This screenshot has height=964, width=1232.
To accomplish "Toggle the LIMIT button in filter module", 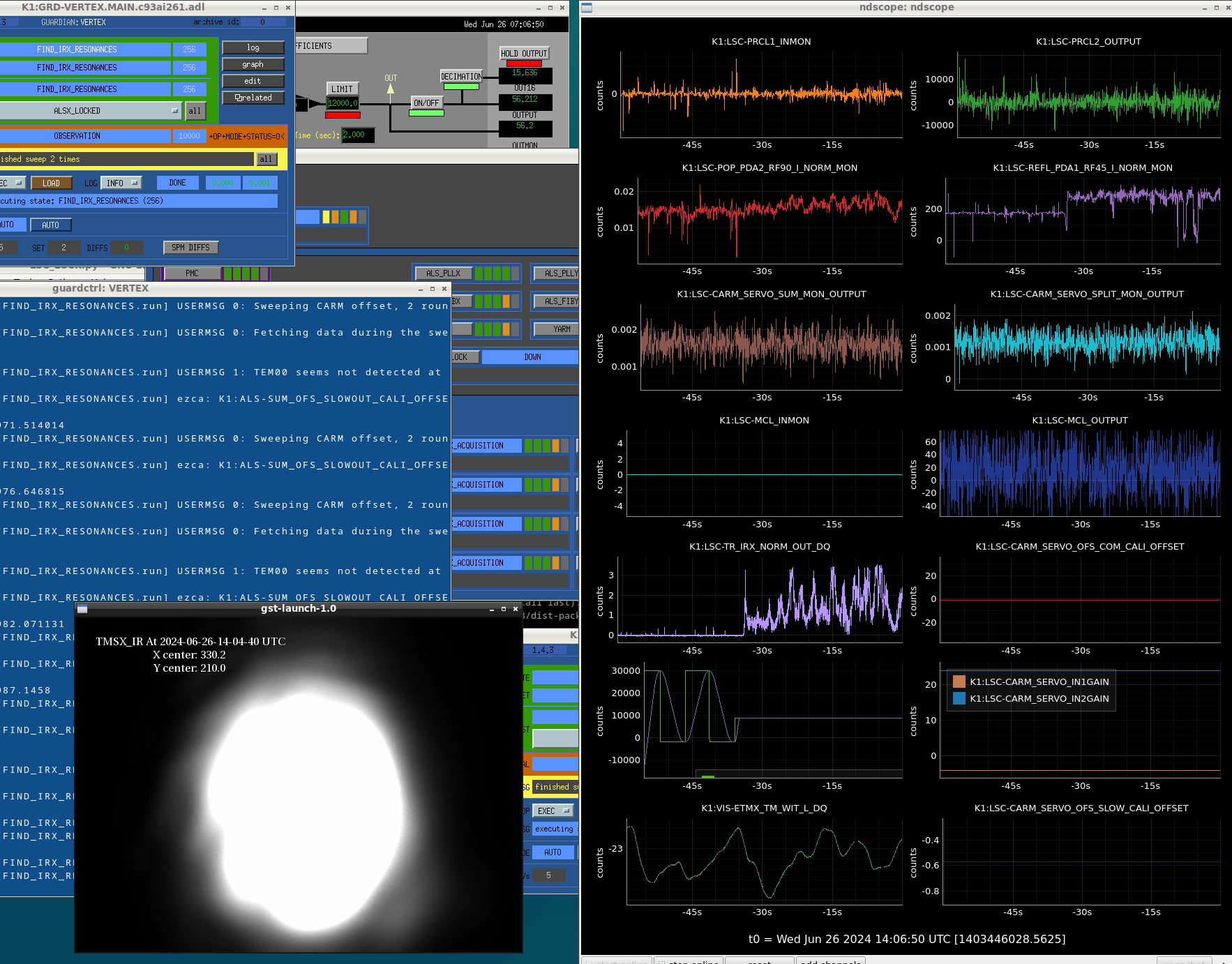I will coord(342,89).
